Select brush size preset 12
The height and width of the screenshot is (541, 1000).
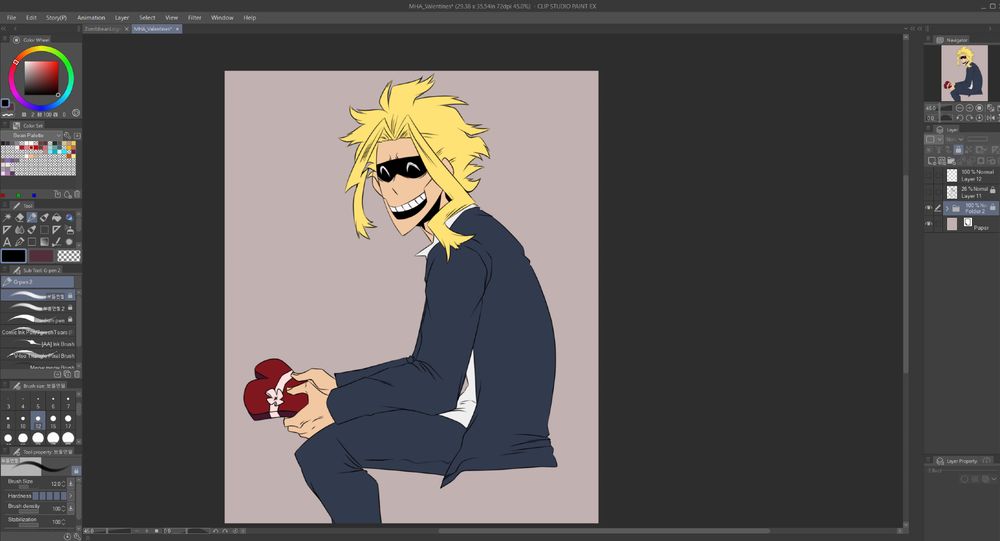click(38, 421)
